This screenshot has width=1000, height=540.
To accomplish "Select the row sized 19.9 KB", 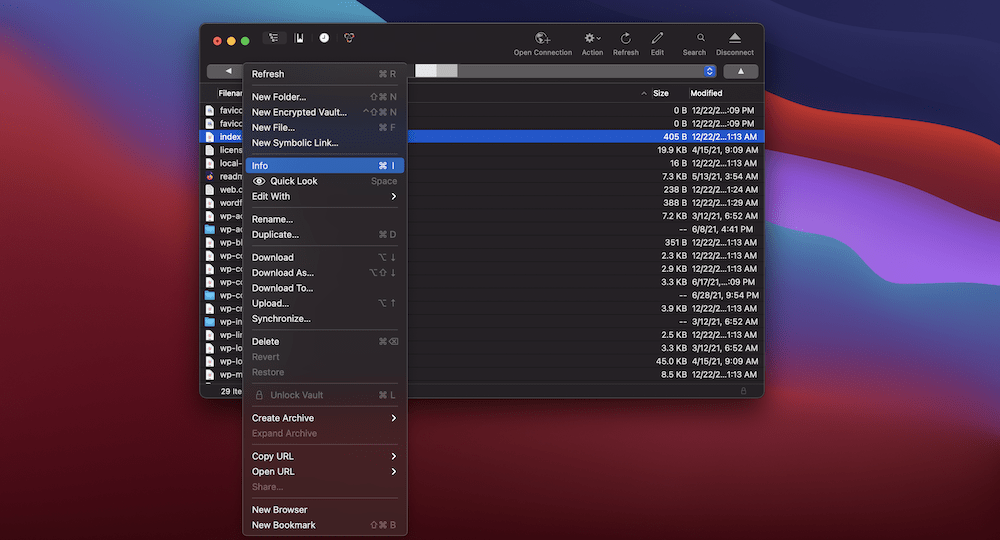I will [x=482, y=150].
